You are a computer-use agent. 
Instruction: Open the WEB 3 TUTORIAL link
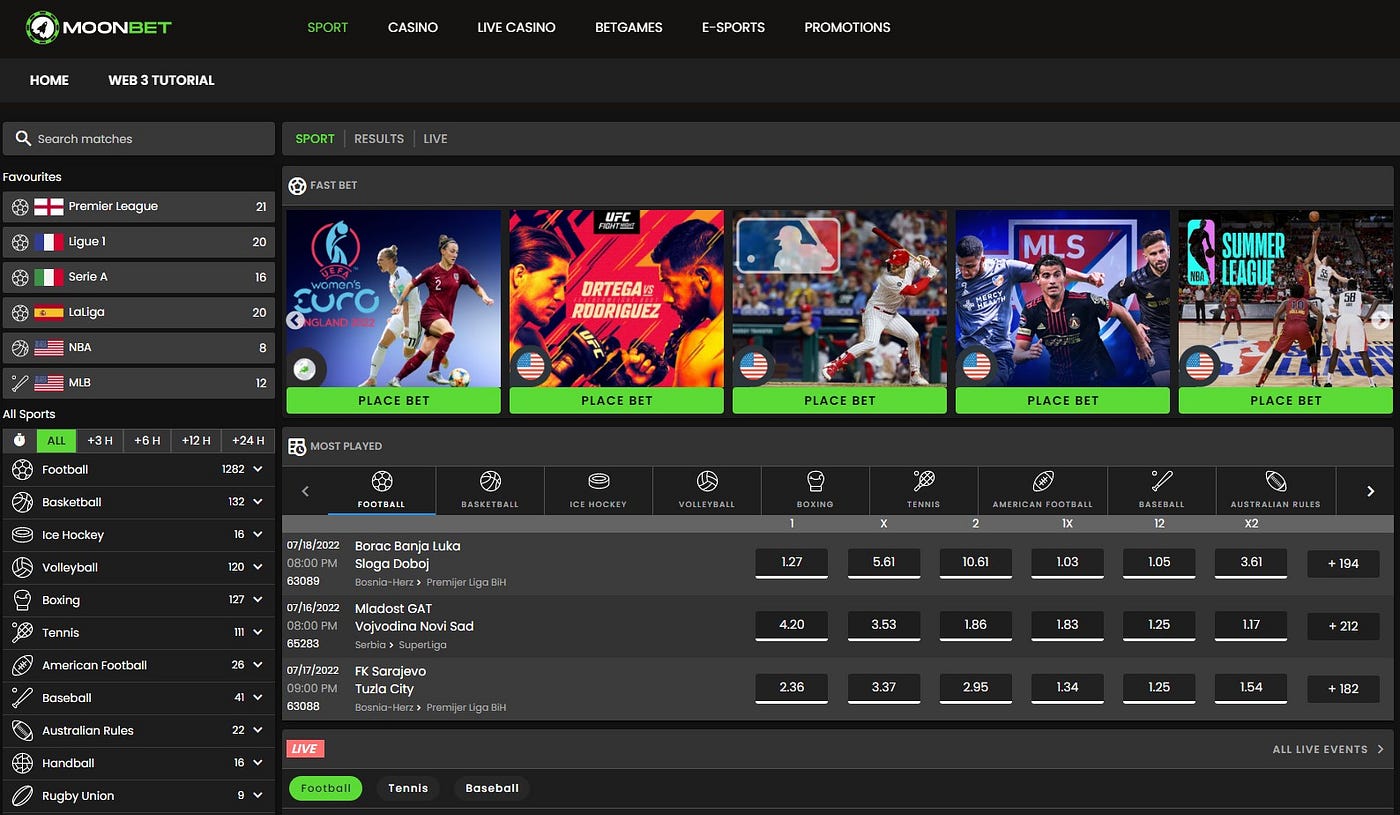(x=161, y=80)
